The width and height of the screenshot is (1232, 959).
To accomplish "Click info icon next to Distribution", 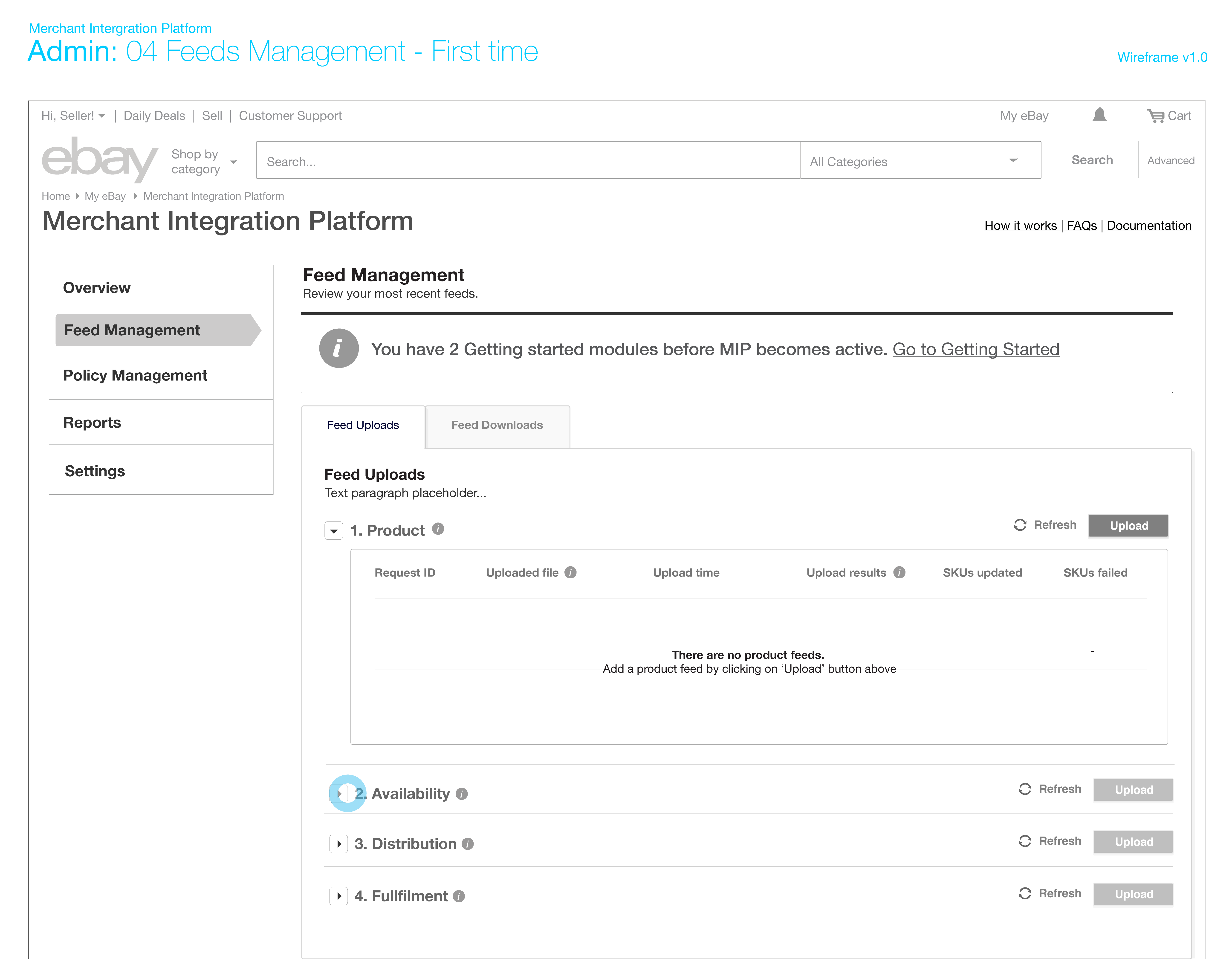I will (467, 844).
